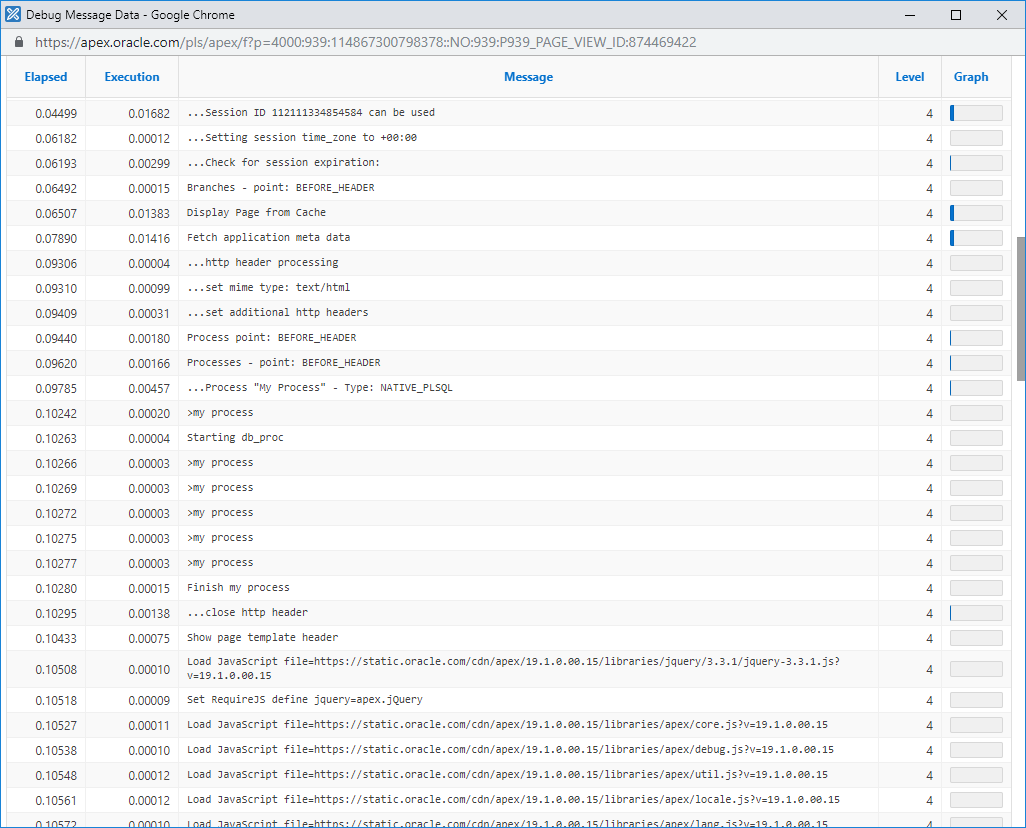
Task: Click elapsed value 0.07890
Action: [x=56, y=239]
